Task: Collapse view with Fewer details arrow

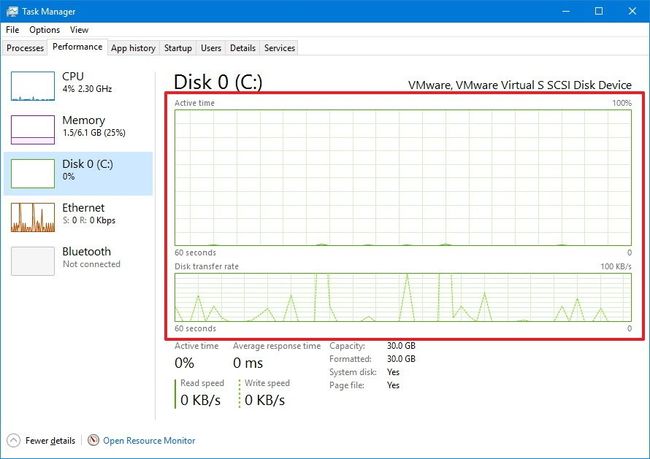Action: [13, 440]
